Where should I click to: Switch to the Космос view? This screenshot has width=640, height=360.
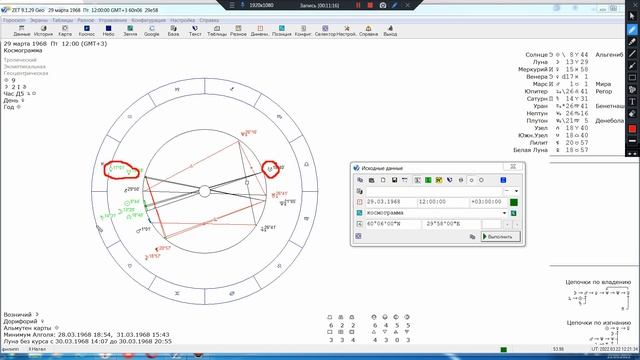pyautogui.click(x=87, y=31)
